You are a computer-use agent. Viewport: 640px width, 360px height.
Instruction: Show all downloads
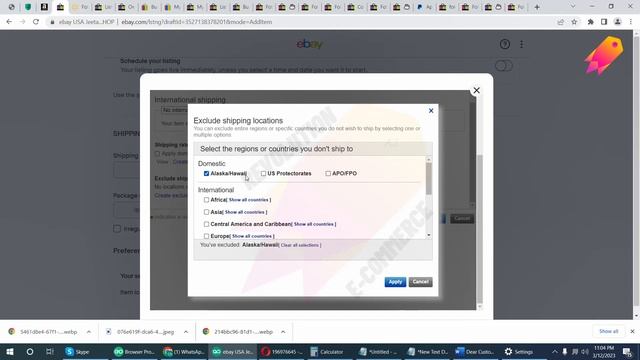(609, 331)
